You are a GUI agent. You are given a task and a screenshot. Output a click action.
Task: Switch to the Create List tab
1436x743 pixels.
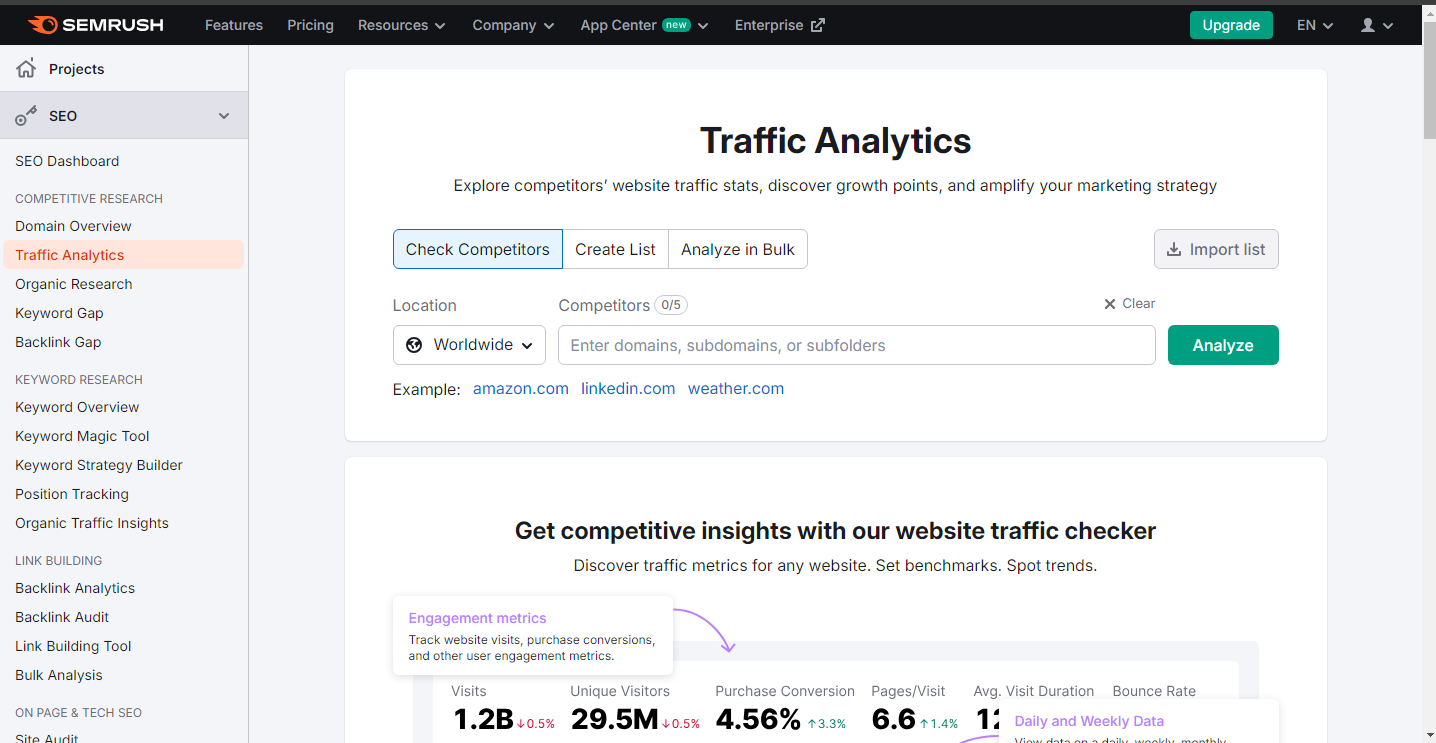[616, 250]
